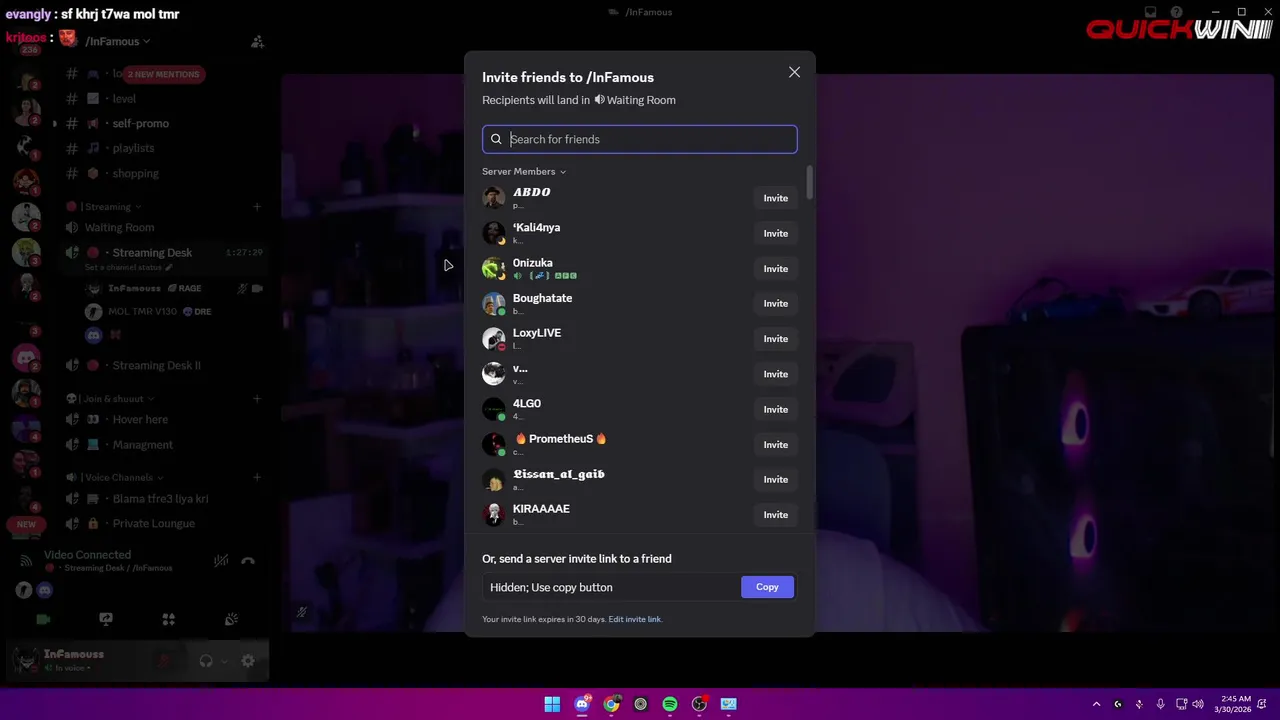Open User Settings gear icon

(248, 661)
